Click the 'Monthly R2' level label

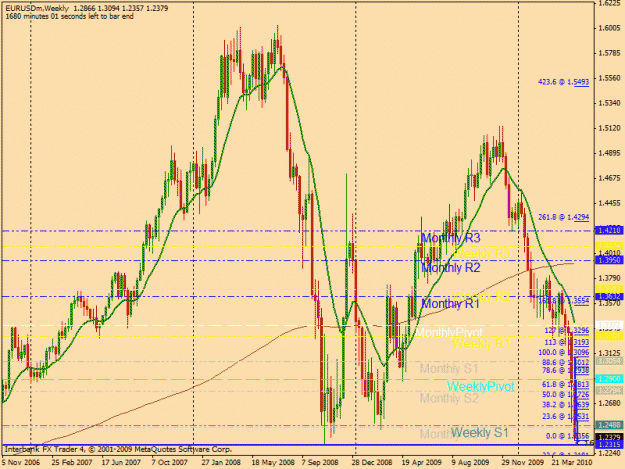click(451, 268)
